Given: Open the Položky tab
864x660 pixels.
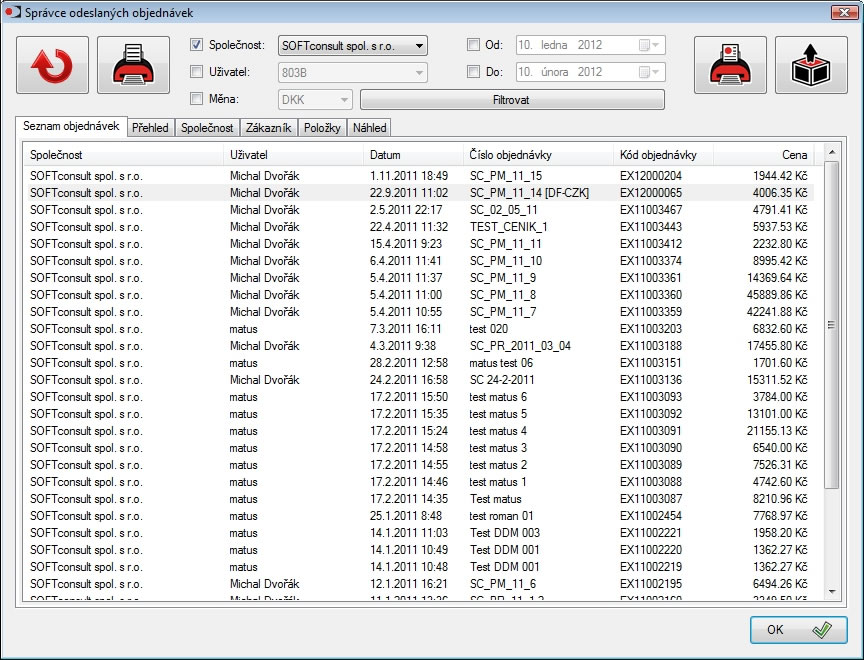Looking at the screenshot, I should [x=322, y=128].
